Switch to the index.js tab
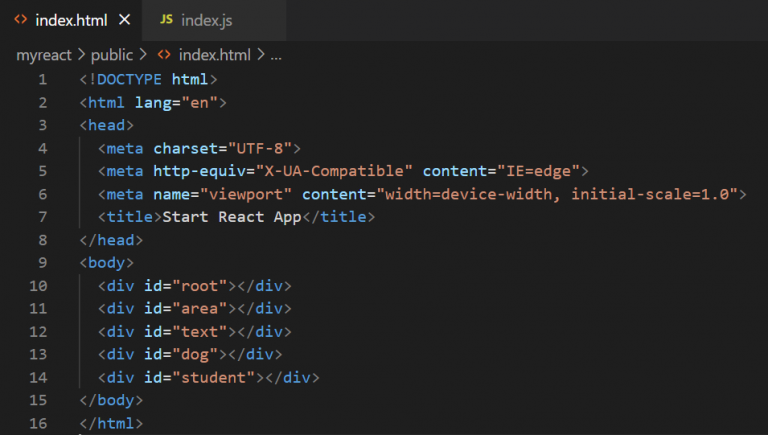 click(207, 20)
